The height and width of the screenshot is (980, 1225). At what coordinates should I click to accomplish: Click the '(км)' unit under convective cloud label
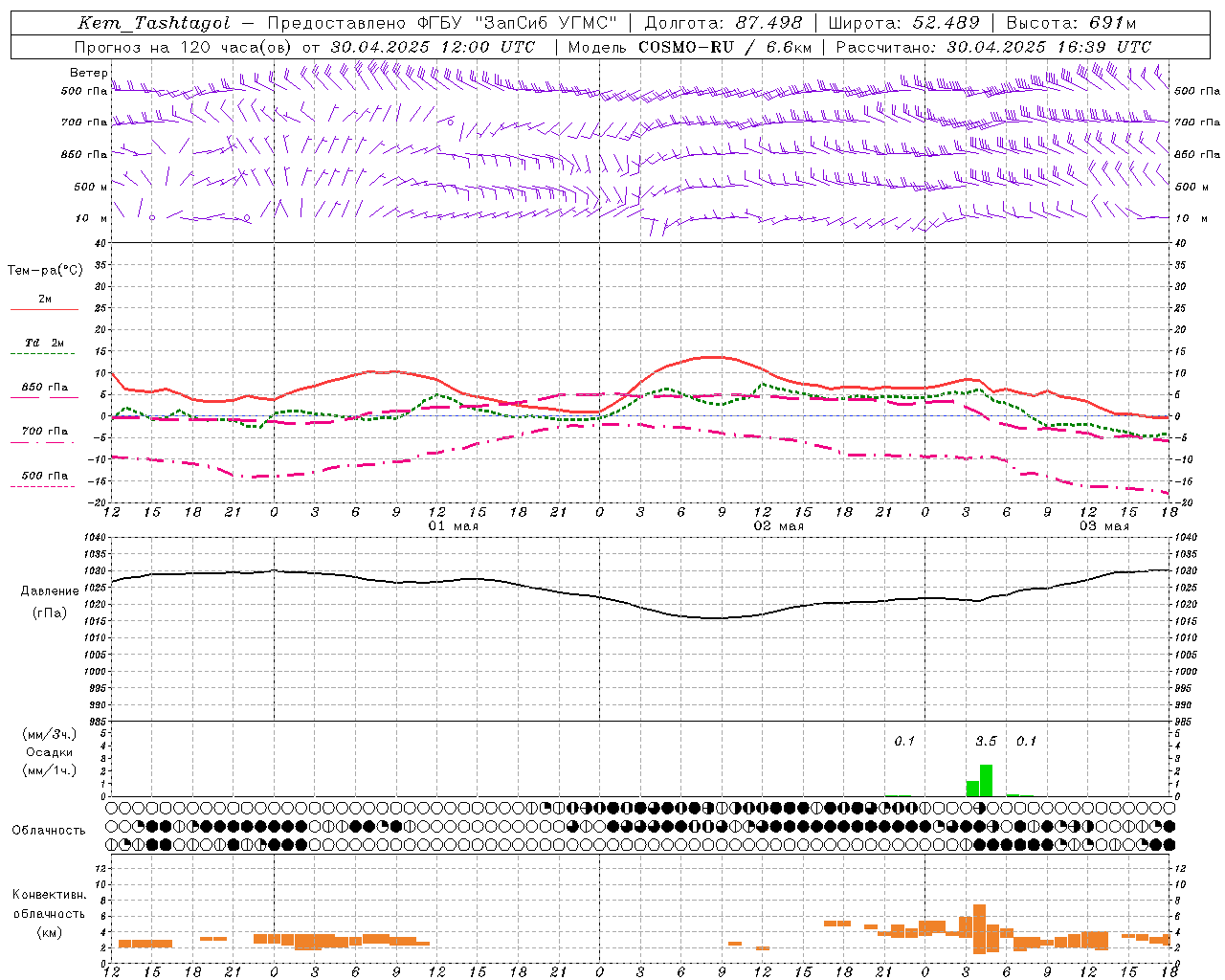click(x=50, y=933)
